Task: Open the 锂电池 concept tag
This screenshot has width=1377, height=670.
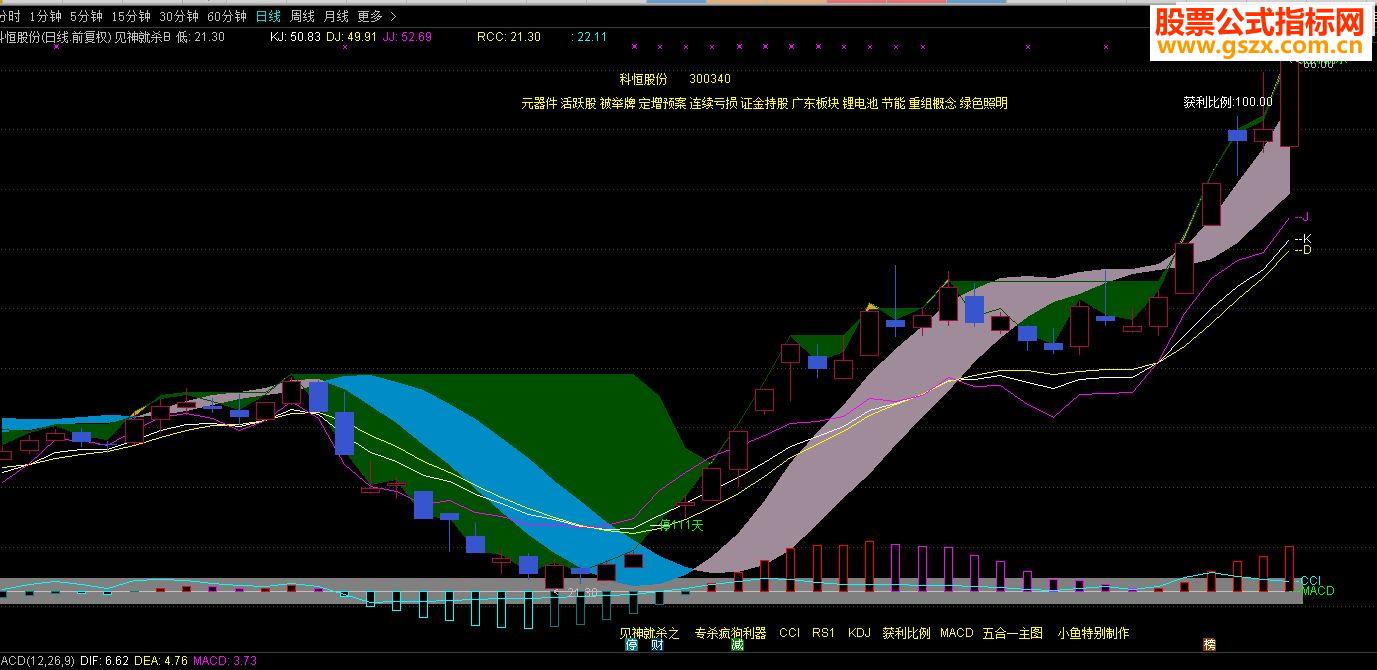Action: [860, 103]
